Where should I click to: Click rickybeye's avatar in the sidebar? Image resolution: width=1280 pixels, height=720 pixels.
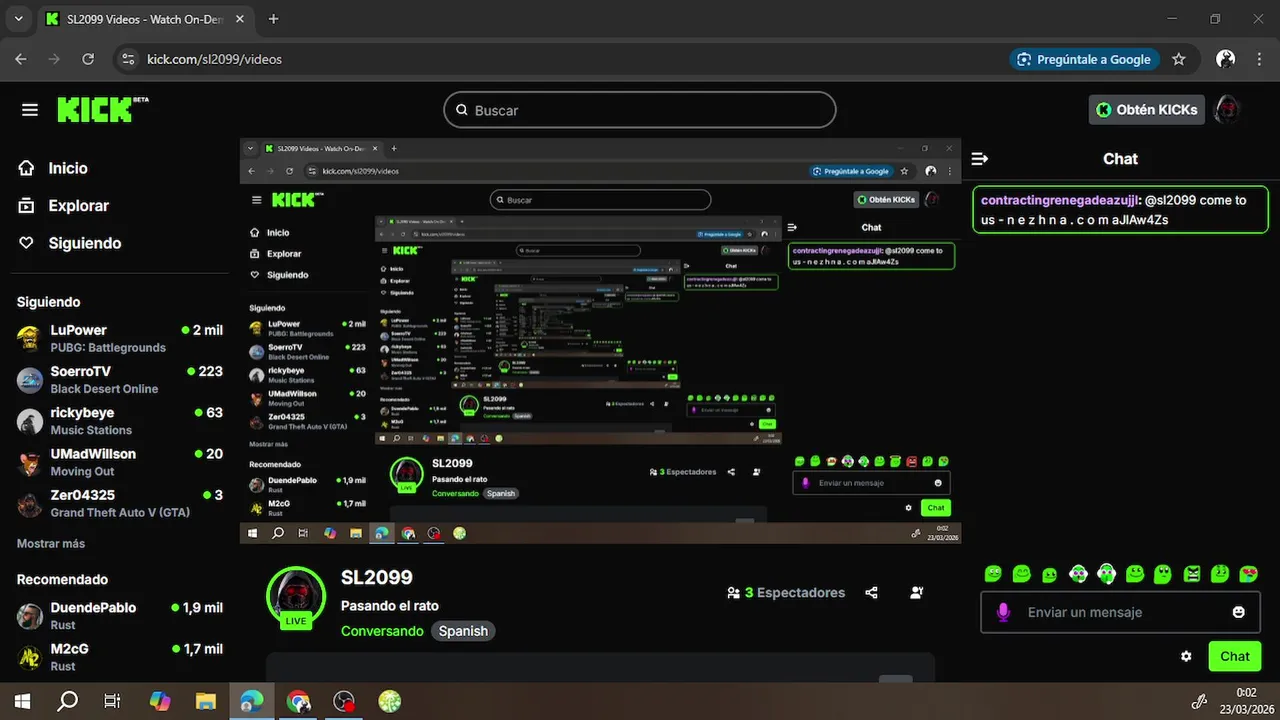[30, 421]
